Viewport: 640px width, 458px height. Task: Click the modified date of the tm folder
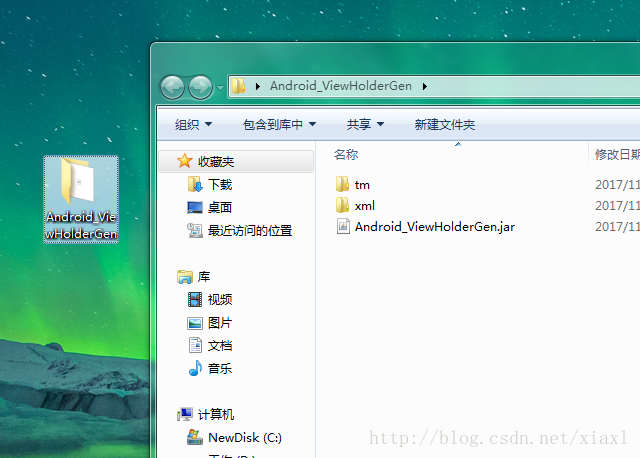point(617,185)
